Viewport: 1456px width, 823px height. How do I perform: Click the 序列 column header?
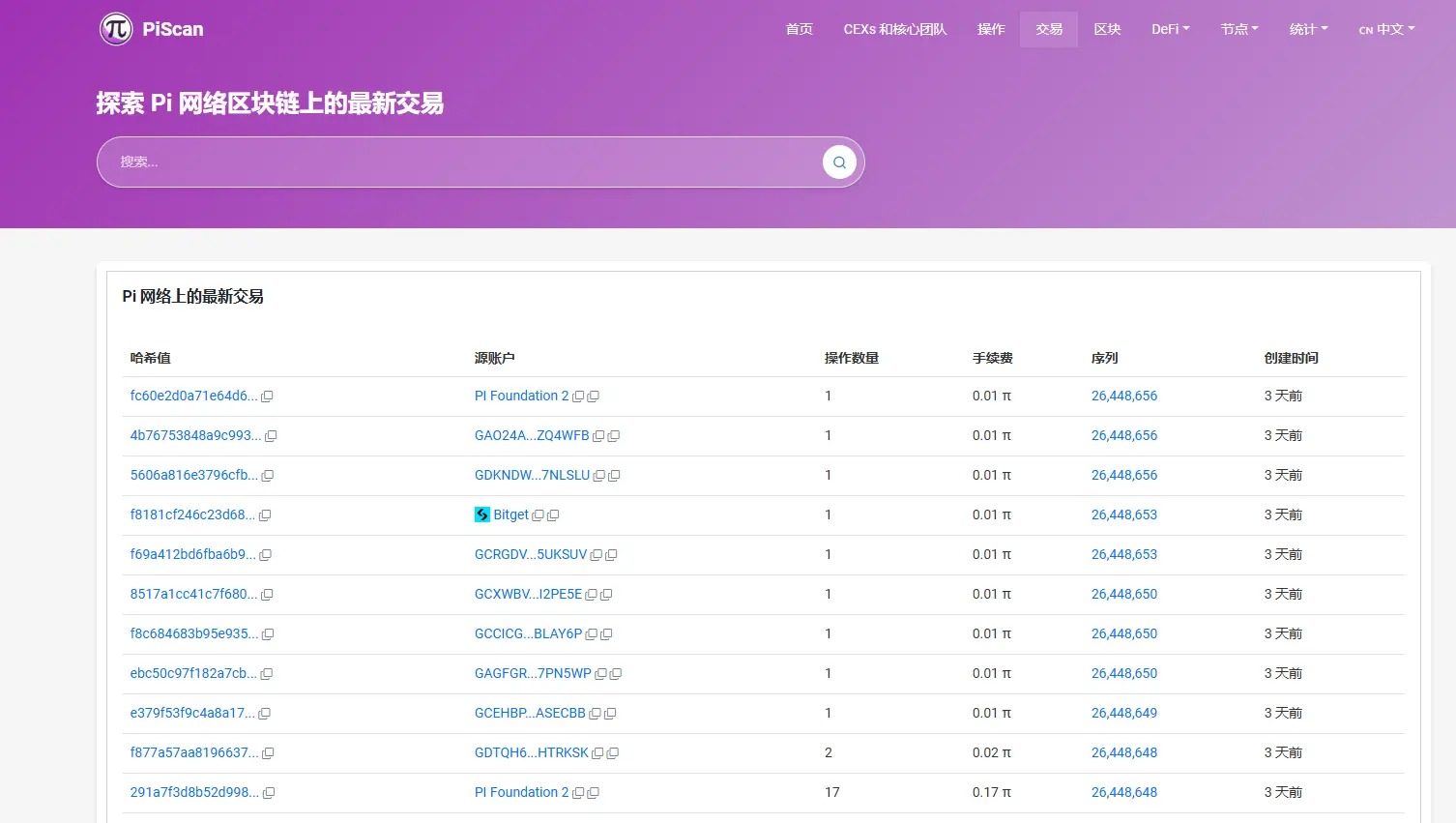pyautogui.click(x=1105, y=358)
